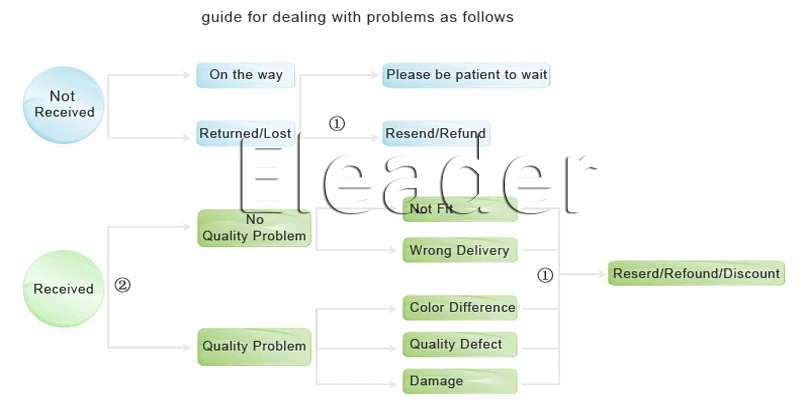Click the Not Fit box
Screen dimensions: 807x408
459,209
